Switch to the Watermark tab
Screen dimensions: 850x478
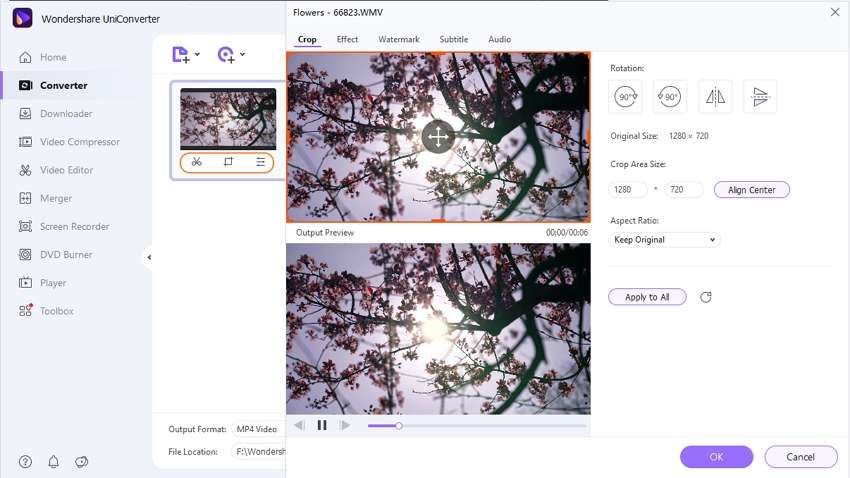point(399,40)
